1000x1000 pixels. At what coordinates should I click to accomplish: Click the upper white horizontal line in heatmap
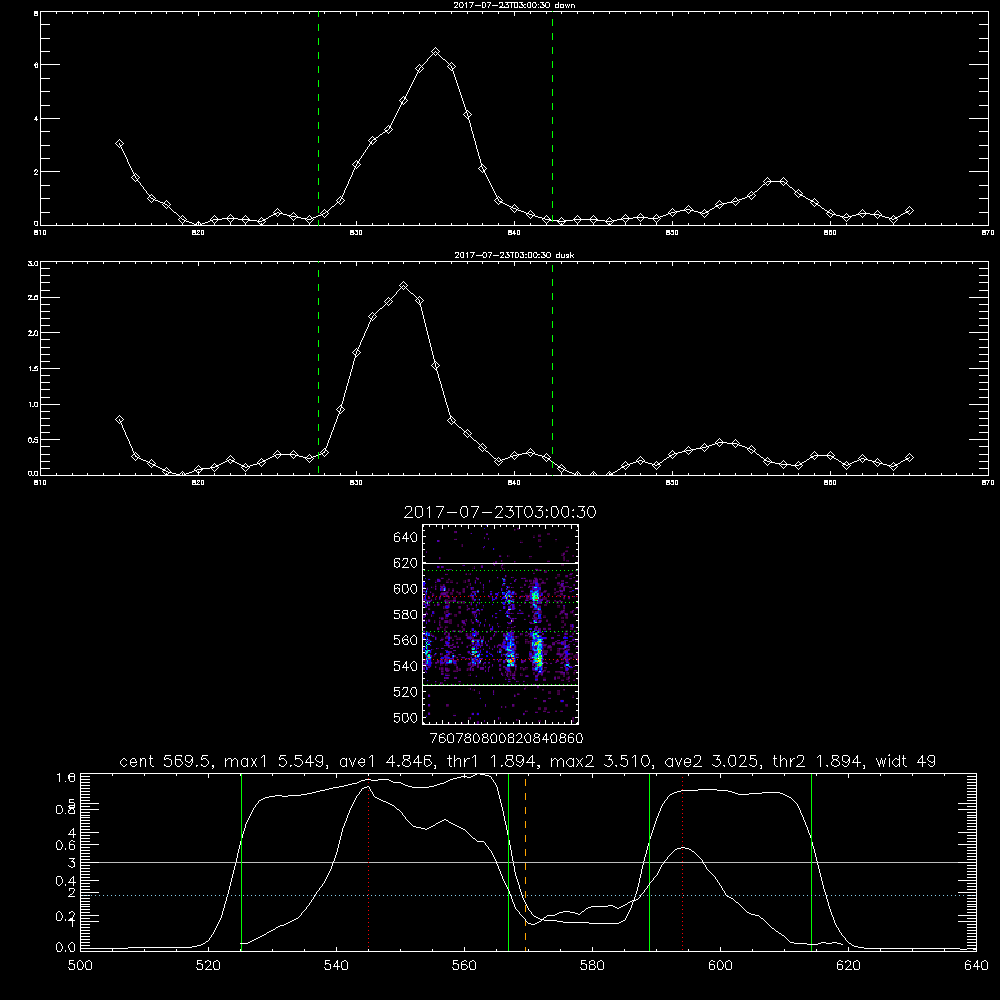point(501,563)
